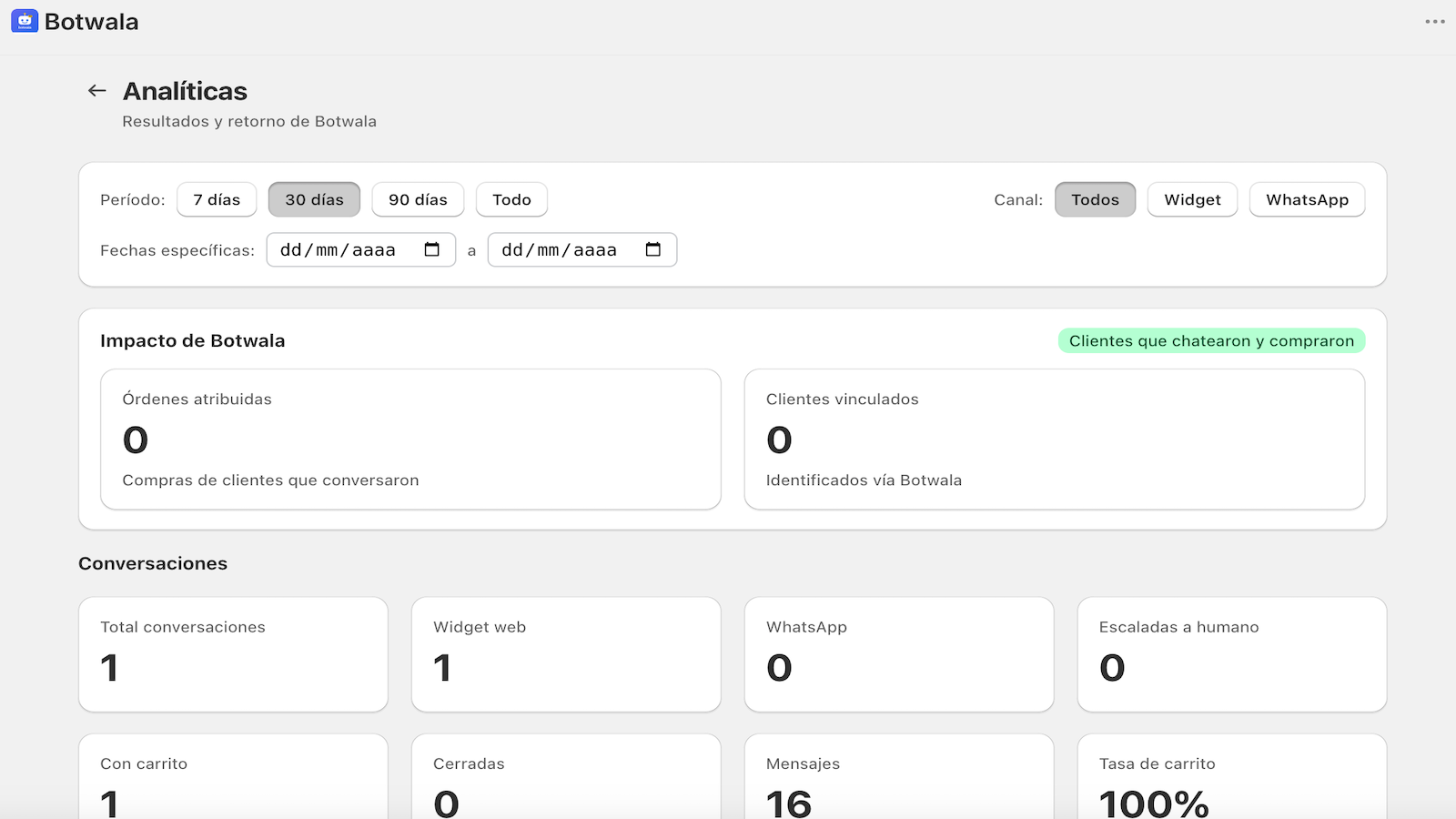Click the WhatsApp conversations card
Image resolution: width=1456 pixels, height=819 pixels.
click(x=899, y=654)
